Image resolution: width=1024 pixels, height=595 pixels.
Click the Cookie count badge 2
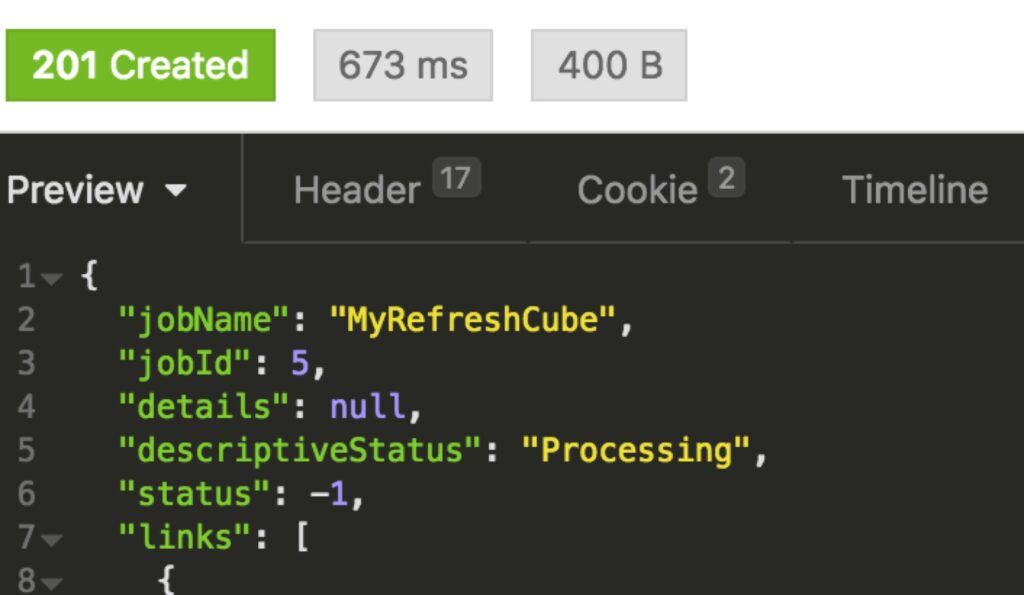[727, 179]
